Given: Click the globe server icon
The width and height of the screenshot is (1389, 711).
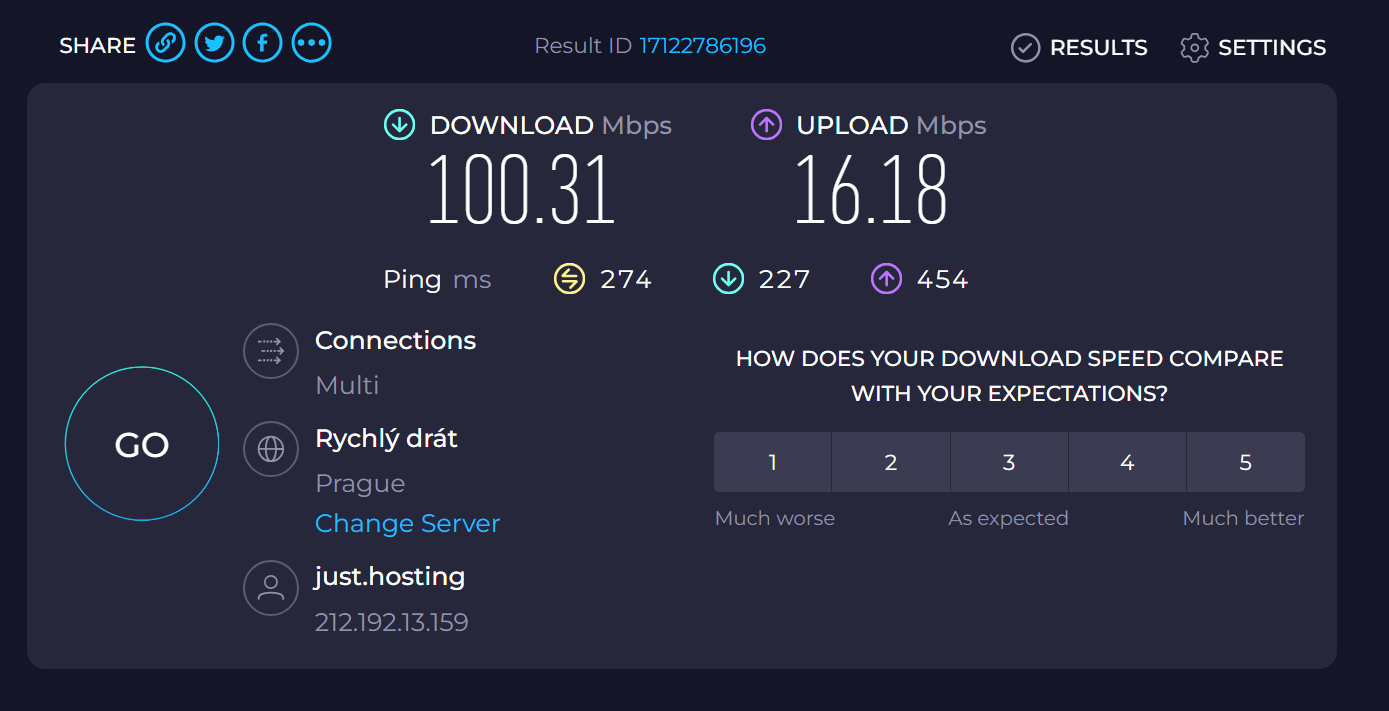Looking at the screenshot, I should pos(271,449).
